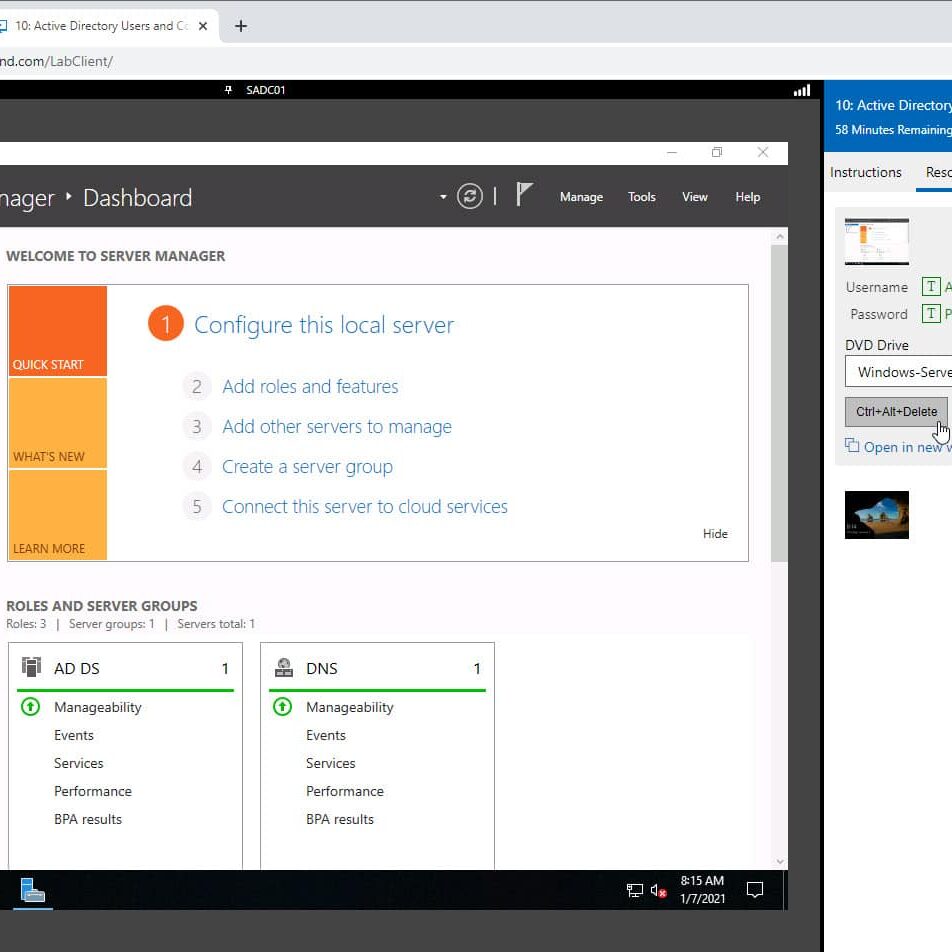Hide the welcome tile via Hide
The height and width of the screenshot is (952, 952).
tap(715, 534)
